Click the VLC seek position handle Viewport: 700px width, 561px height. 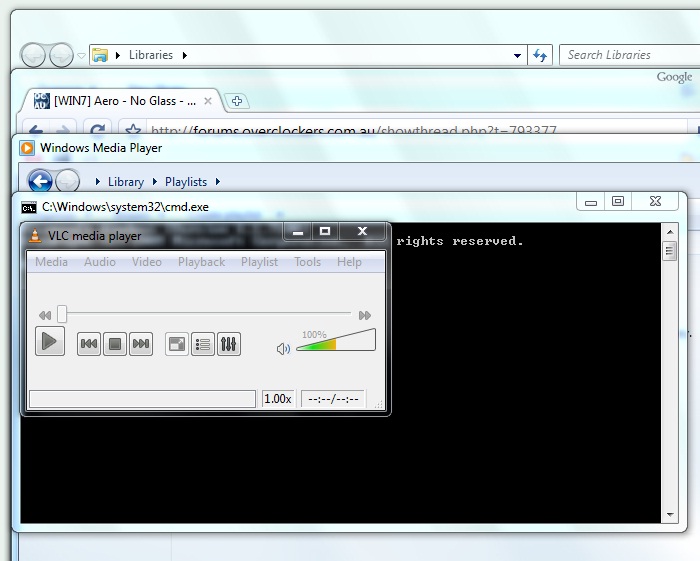62,314
